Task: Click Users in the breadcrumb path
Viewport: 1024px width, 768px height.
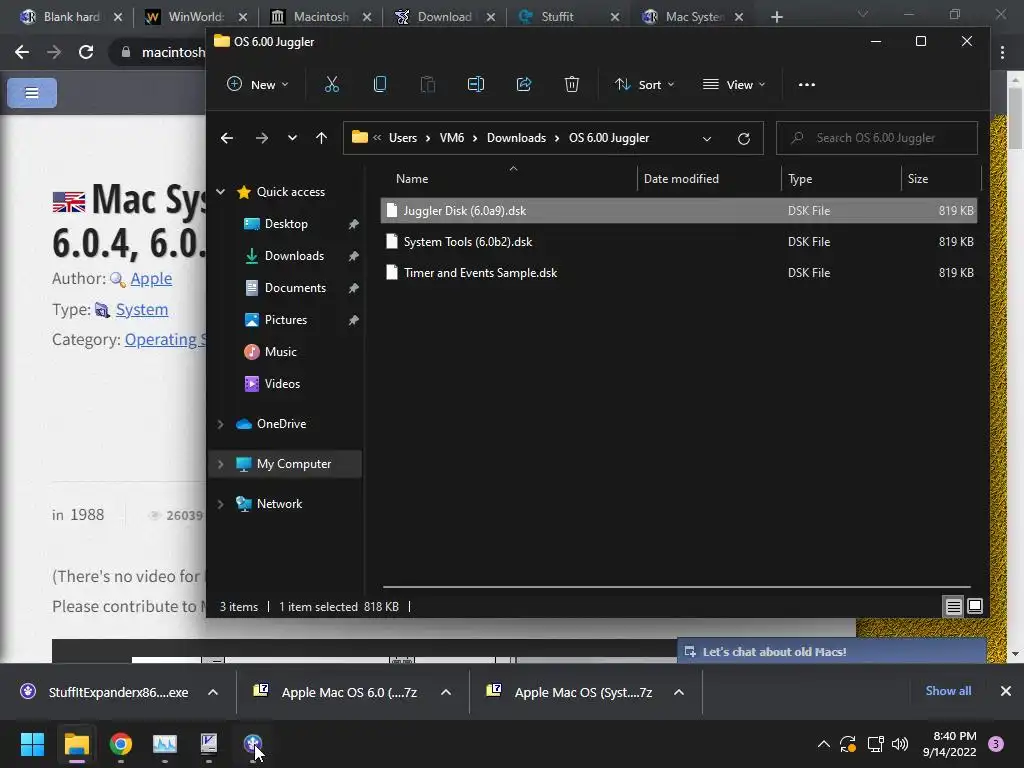Action: tap(402, 138)
